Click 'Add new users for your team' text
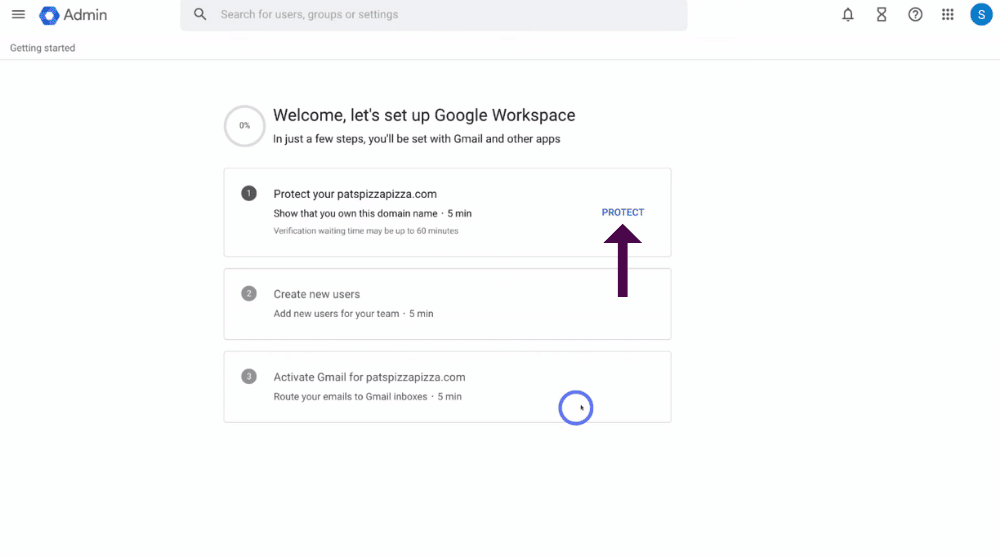 coord(336,314)
